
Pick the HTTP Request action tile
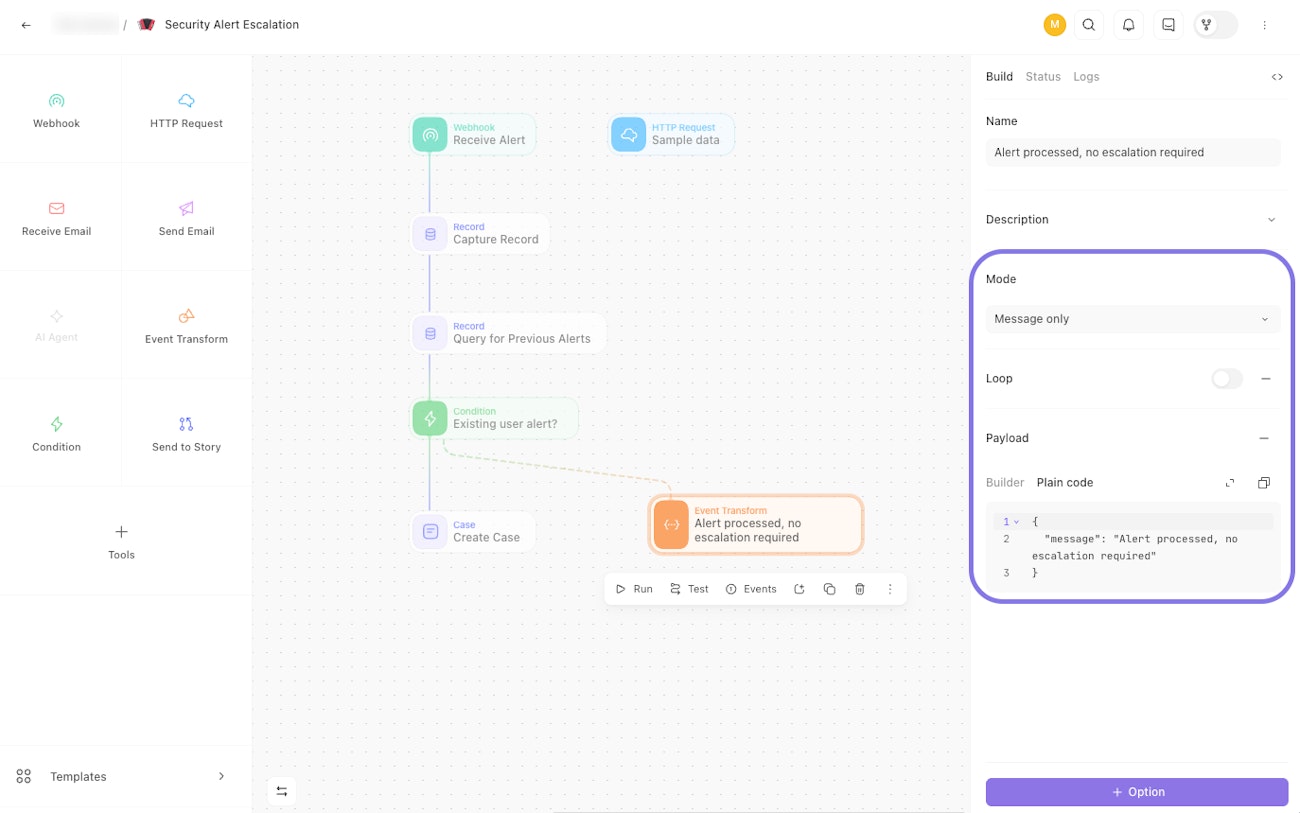pos(186,110)
